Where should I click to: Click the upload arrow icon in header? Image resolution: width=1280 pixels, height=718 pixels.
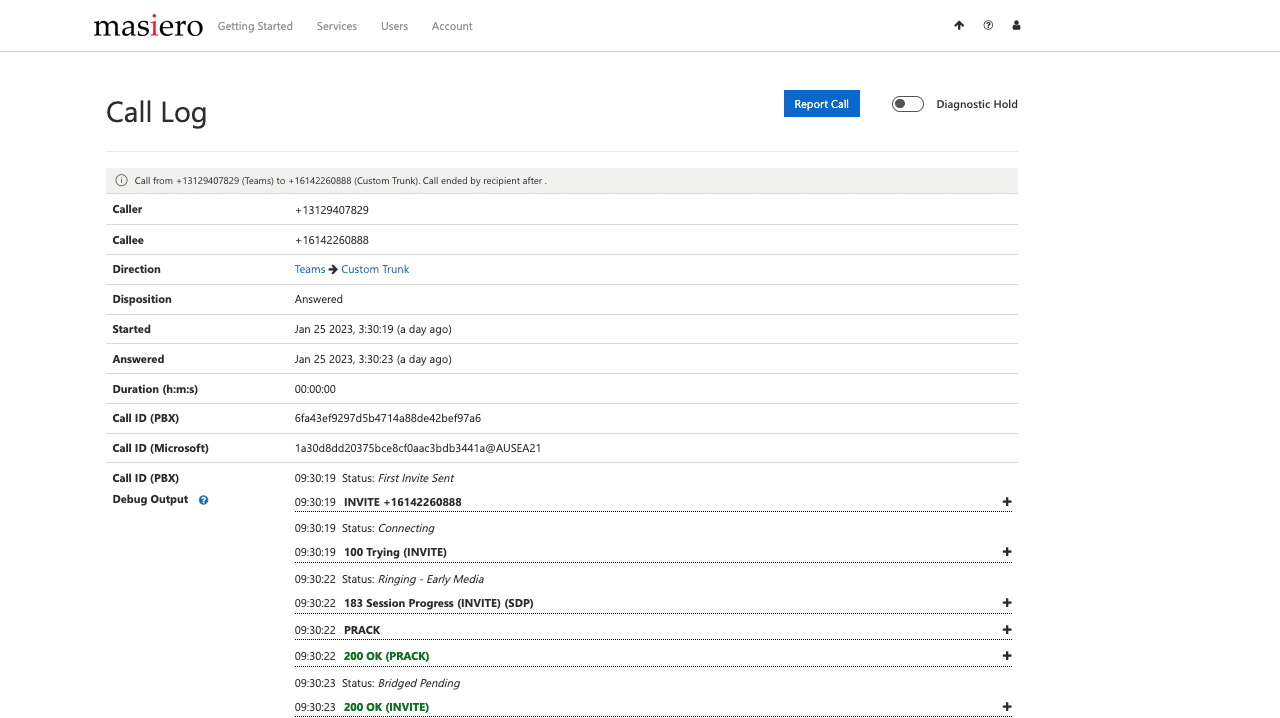[x=959, y=25]
